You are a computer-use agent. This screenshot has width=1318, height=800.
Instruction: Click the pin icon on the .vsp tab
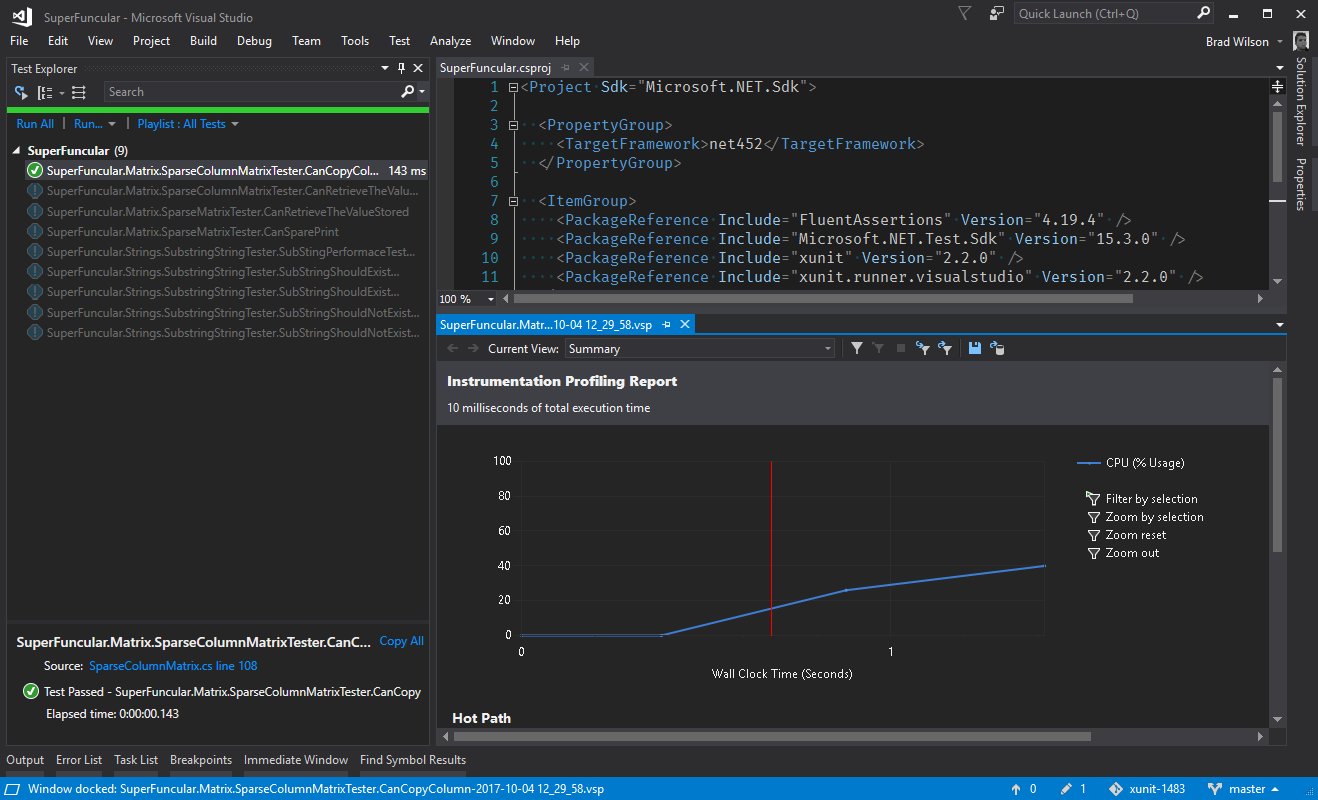tap(667, 325)
